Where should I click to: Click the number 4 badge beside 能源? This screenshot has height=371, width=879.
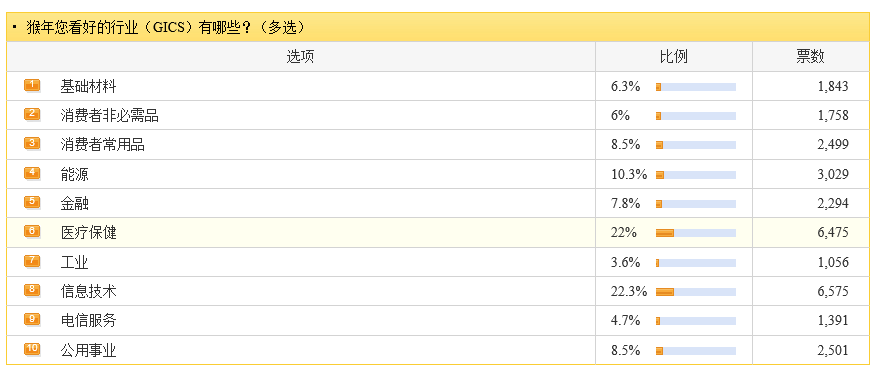[32, 173]
